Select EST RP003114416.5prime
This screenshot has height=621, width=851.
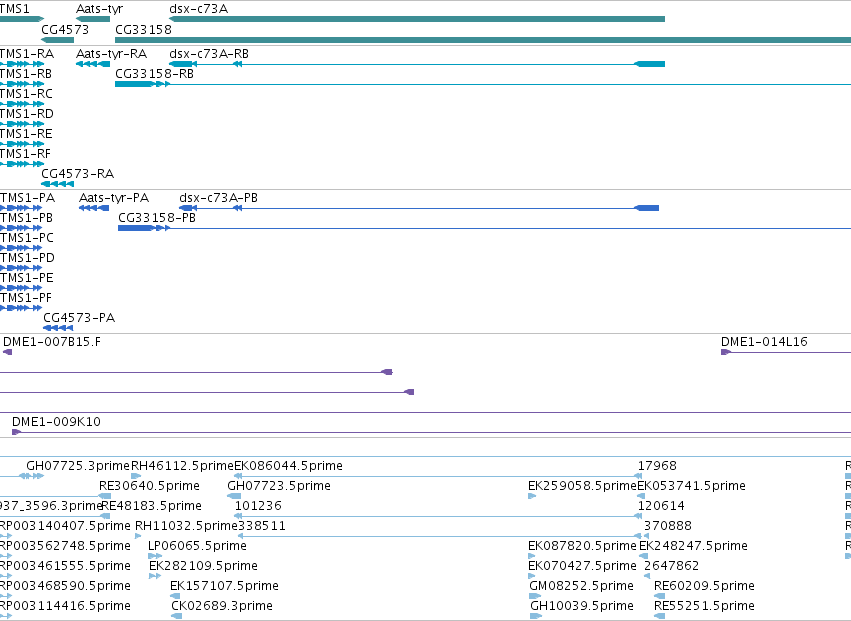point(65,607)
